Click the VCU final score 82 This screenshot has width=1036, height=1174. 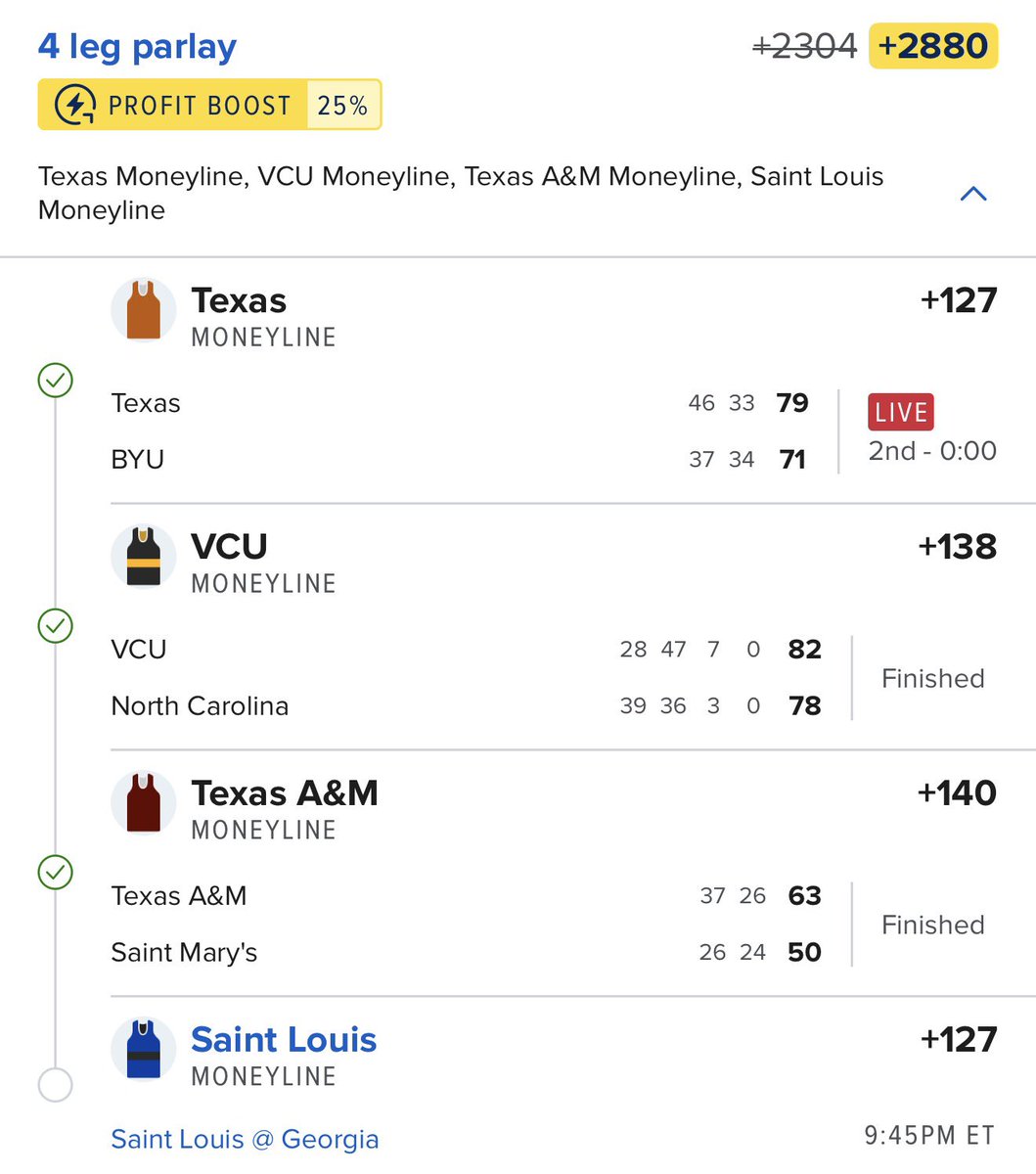click(x=804, y=650)
